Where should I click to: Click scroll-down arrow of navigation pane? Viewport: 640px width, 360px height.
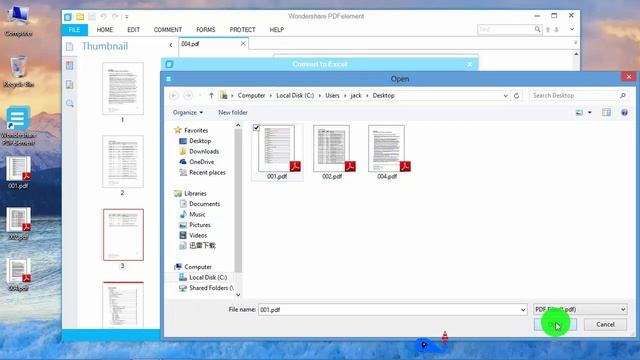(x=238, y=295)
